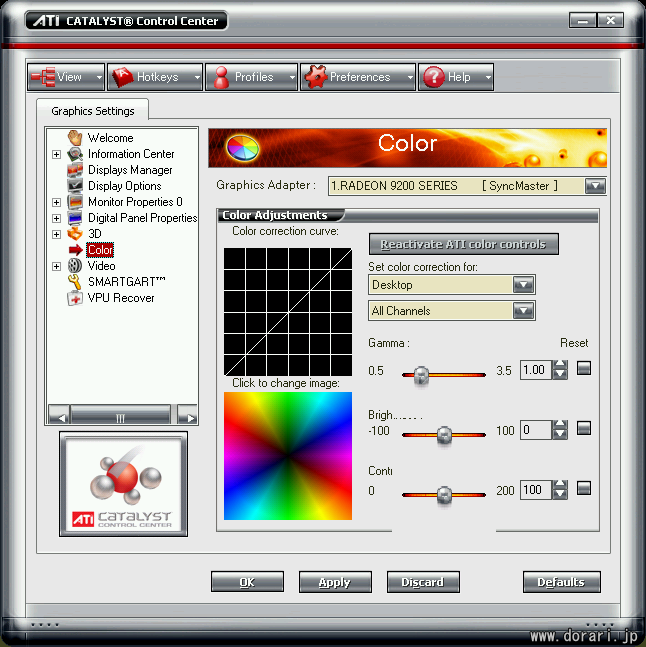Select Displays Manager in the tree
This screenshot has width=646, height=647.
click(130, 170)
